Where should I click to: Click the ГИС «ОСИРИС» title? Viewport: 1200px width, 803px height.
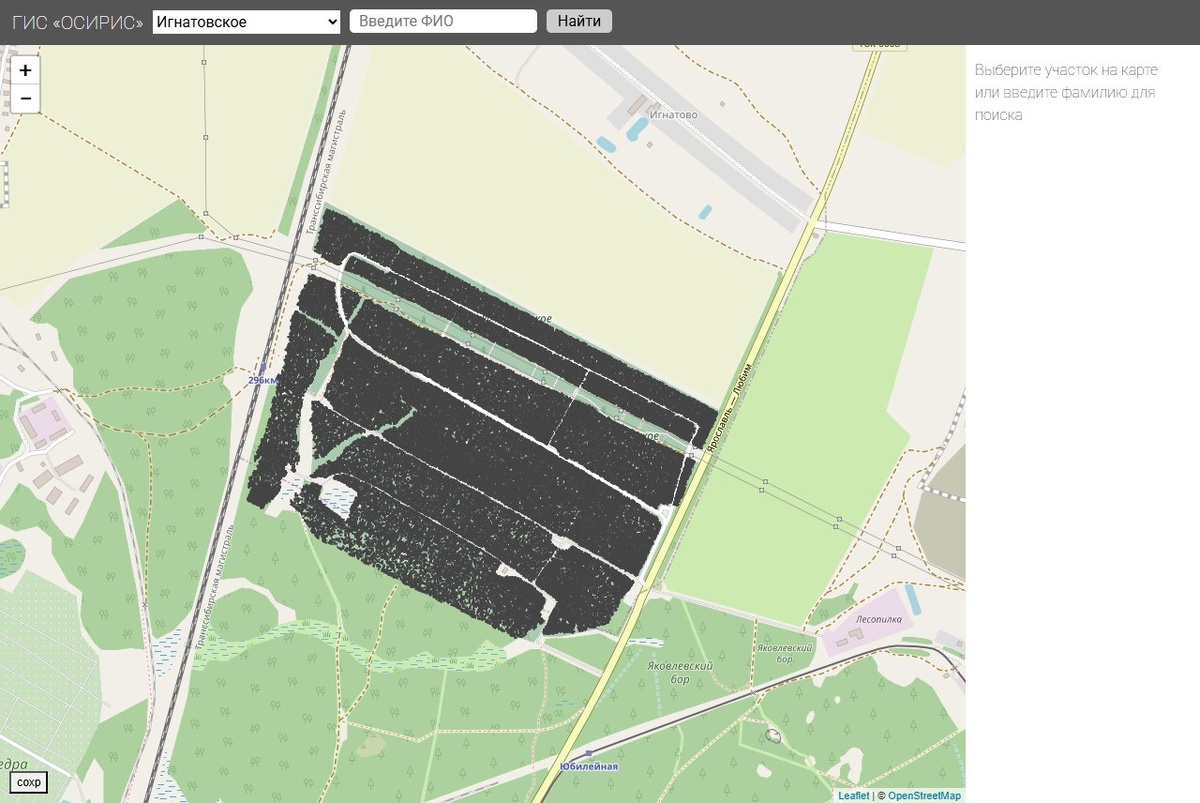point(77,22)
